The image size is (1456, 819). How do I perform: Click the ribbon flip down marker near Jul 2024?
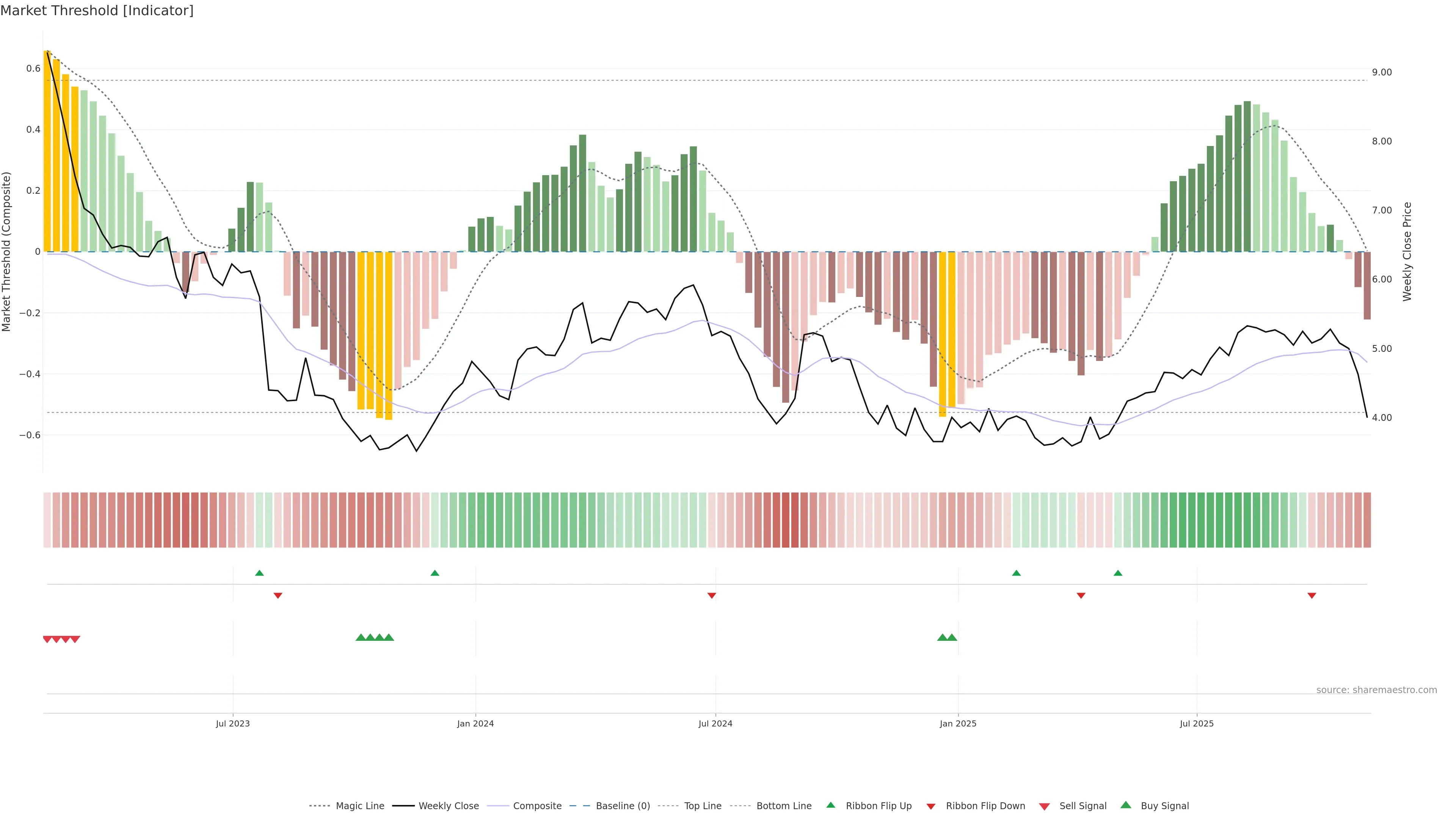[x=712, y=595]
